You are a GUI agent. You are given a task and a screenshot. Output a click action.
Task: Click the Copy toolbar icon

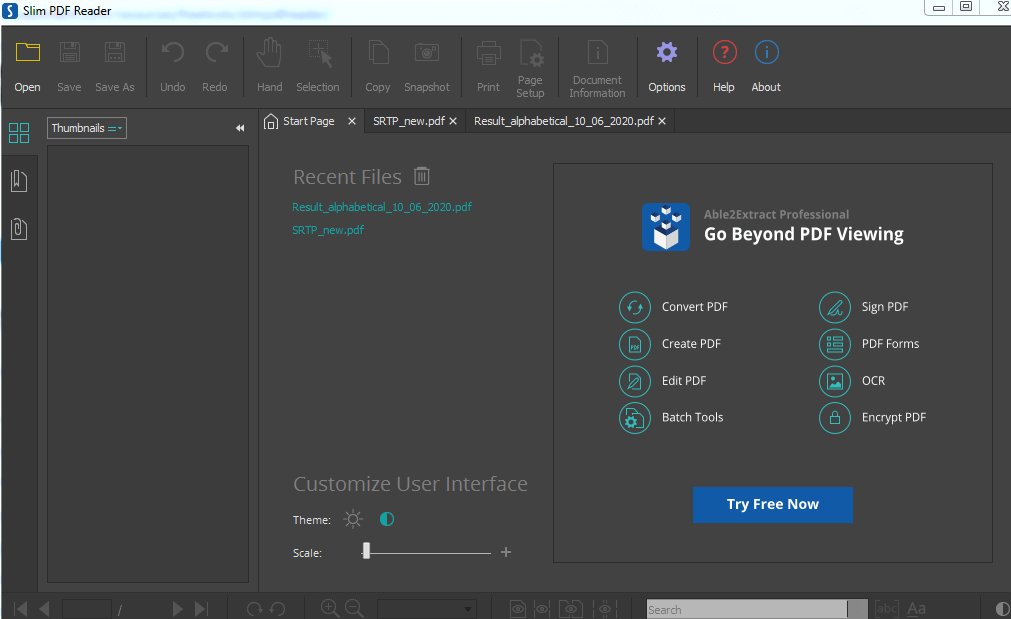pyautogui.click(x=378, y=52)
